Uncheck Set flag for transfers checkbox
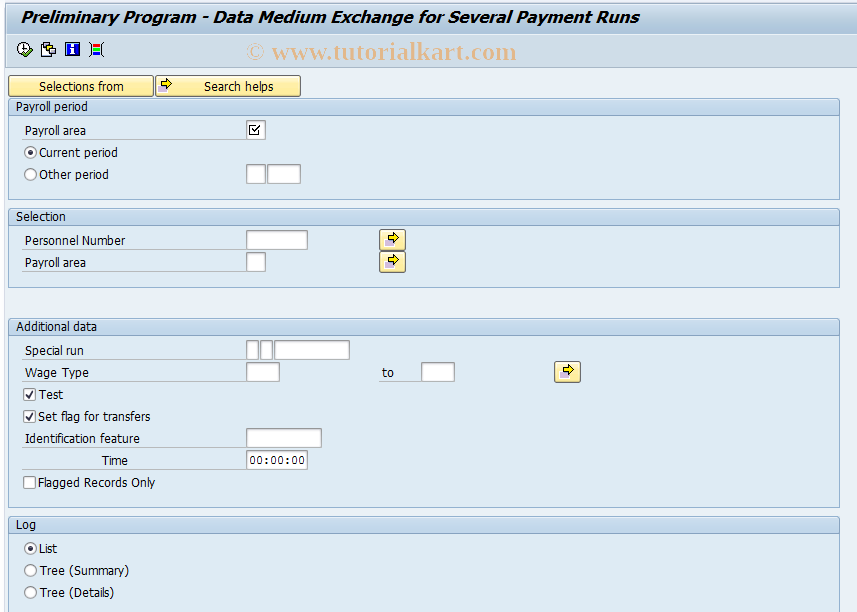The width and height of the screenshot is (857, 612). pos(30,416)
